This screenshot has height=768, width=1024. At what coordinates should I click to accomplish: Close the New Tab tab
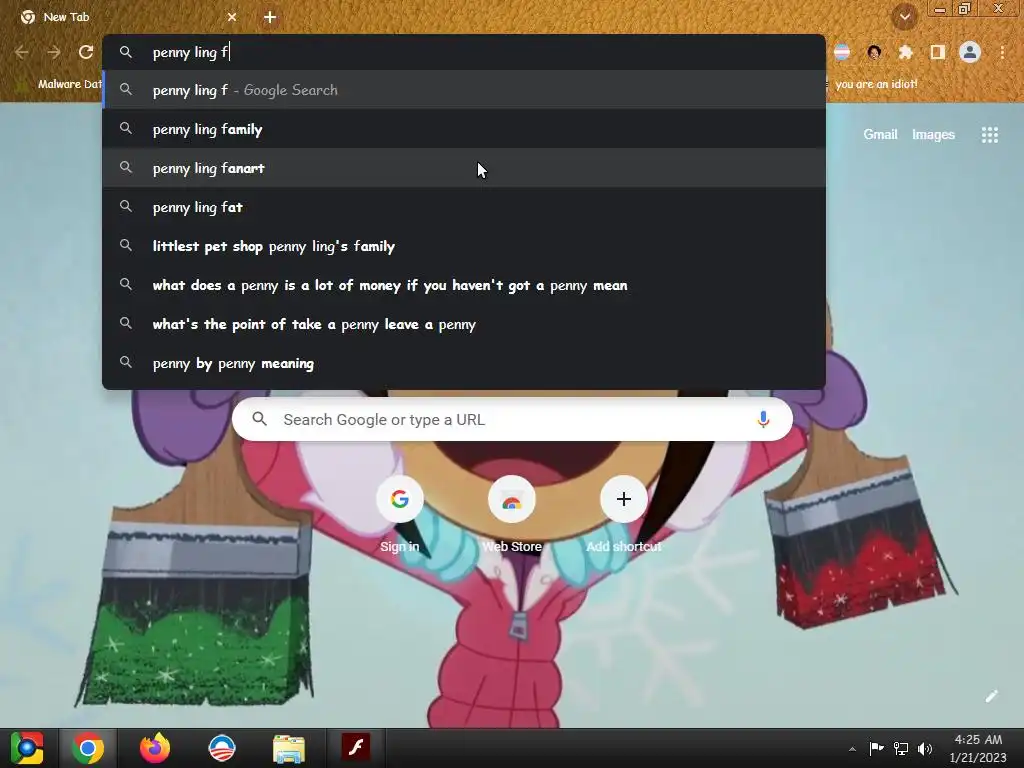pyautogui.click(x=232, y=17)
